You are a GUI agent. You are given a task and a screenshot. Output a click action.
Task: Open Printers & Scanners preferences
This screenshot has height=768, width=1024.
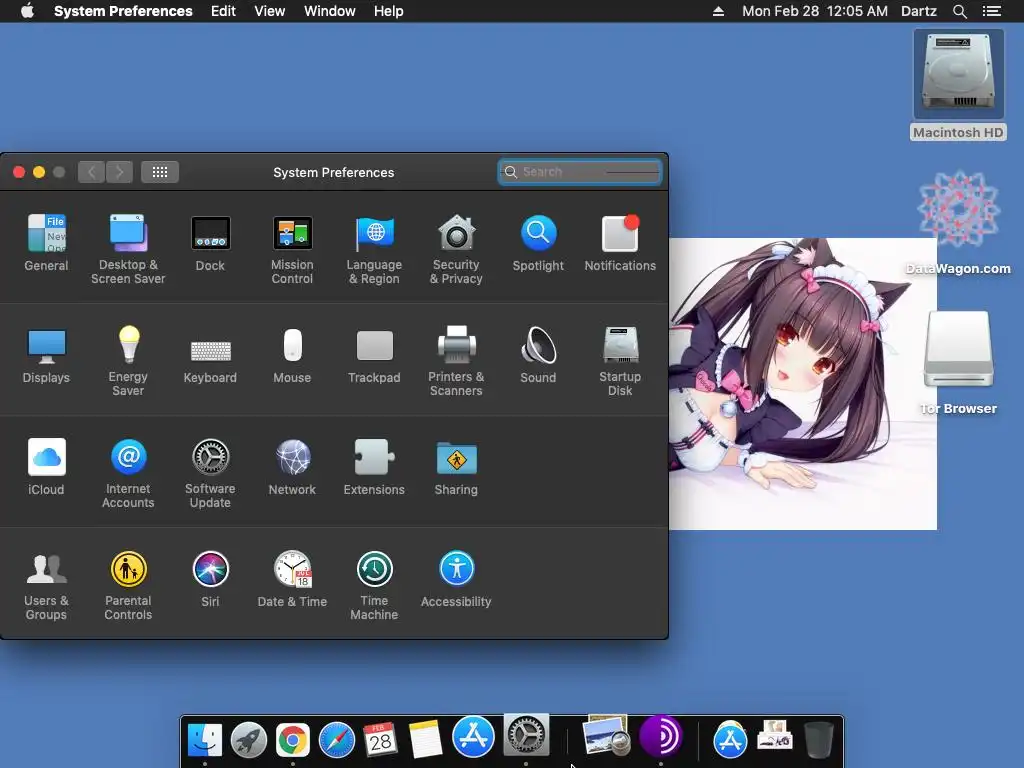pos(456,360)
